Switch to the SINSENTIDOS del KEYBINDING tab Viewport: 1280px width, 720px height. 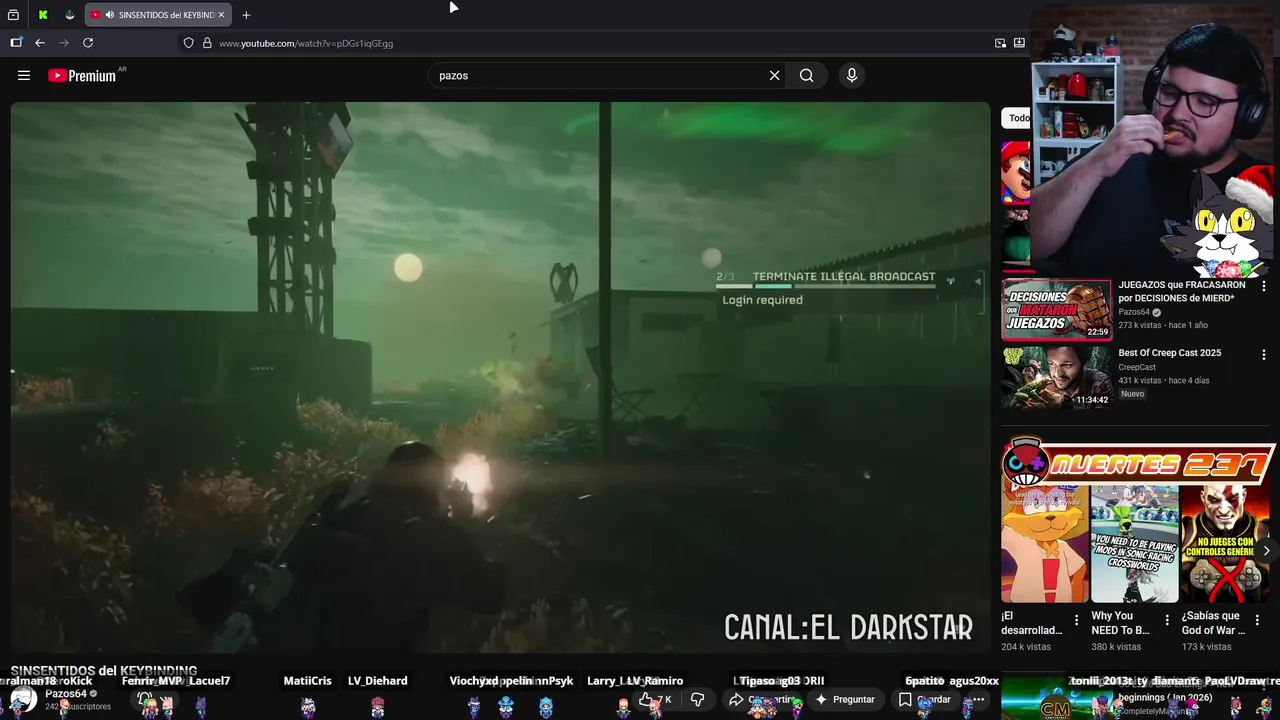(158, 15)
